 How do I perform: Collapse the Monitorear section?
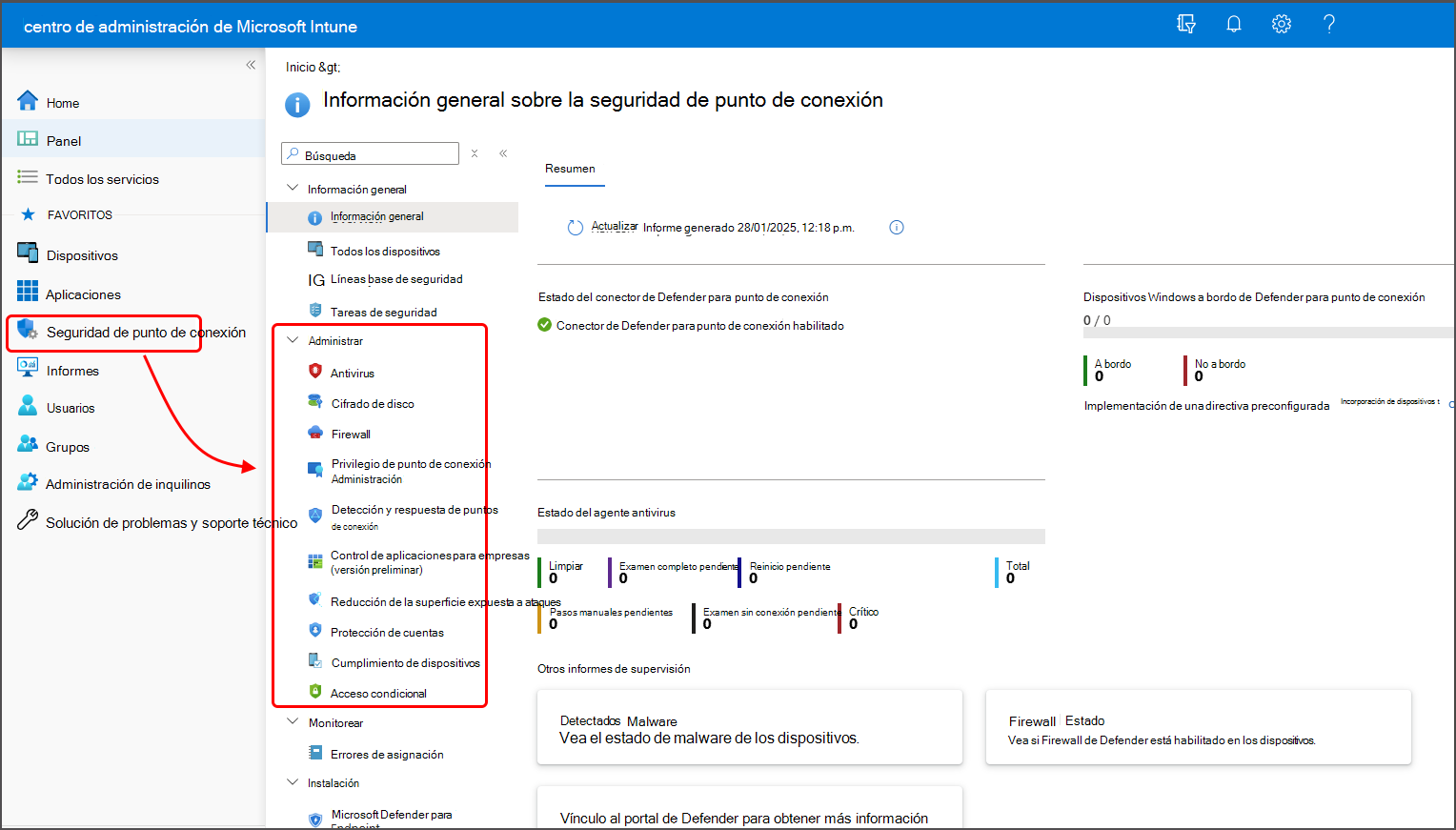(x=293, y=722)
